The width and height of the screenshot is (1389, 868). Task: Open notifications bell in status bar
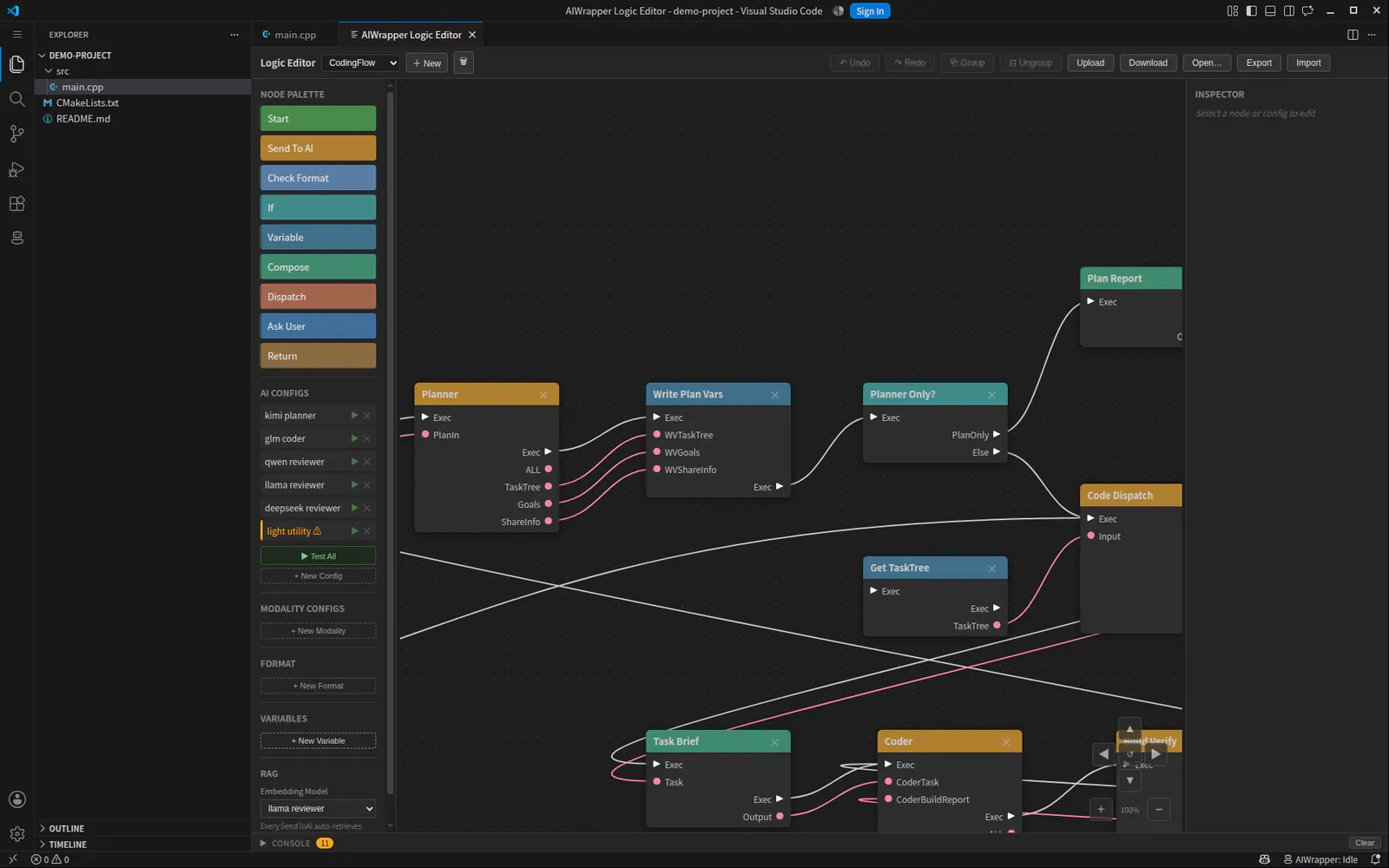point(1375,859)
